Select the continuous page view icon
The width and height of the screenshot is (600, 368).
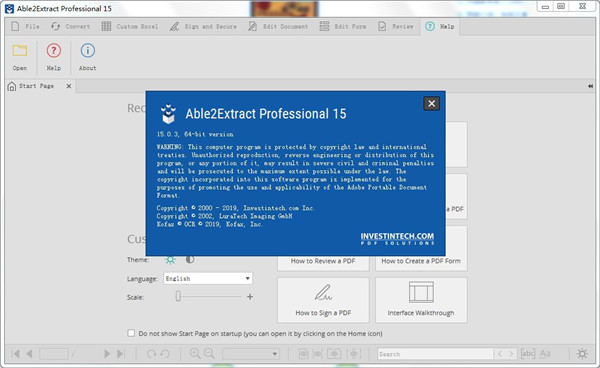pyautogui.click(x=318, y=354)
